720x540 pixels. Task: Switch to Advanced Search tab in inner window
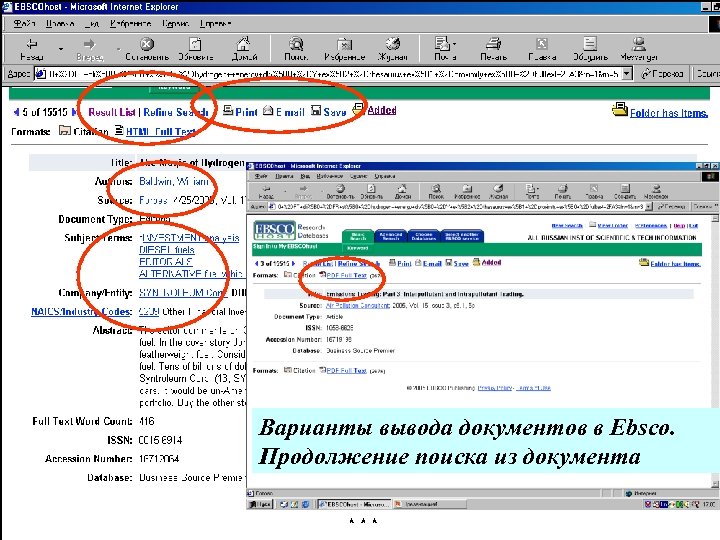coord(391,236)
